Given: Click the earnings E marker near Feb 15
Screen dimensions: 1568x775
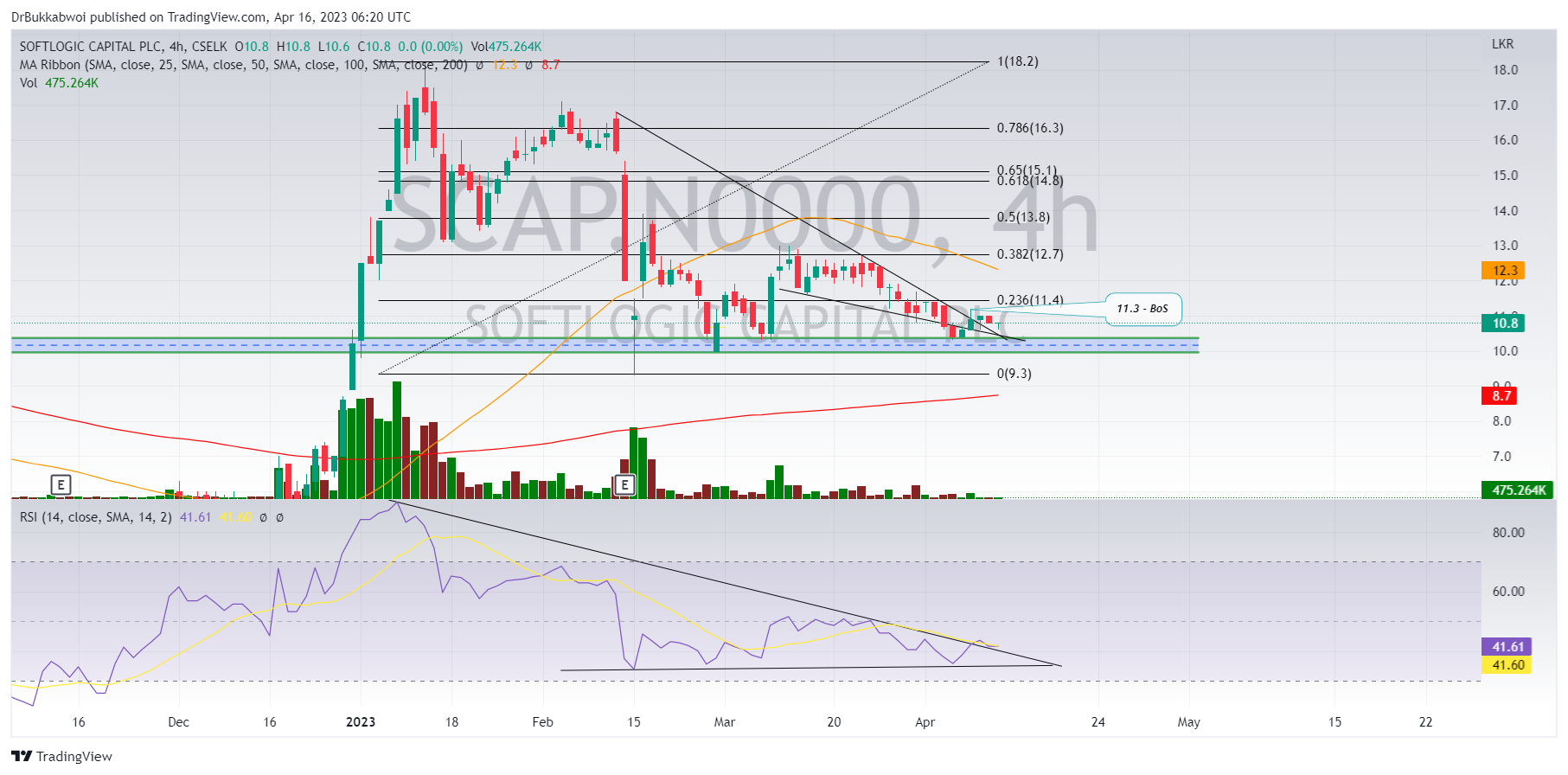Looking at the screenshot, I should [x=624, y=484].
